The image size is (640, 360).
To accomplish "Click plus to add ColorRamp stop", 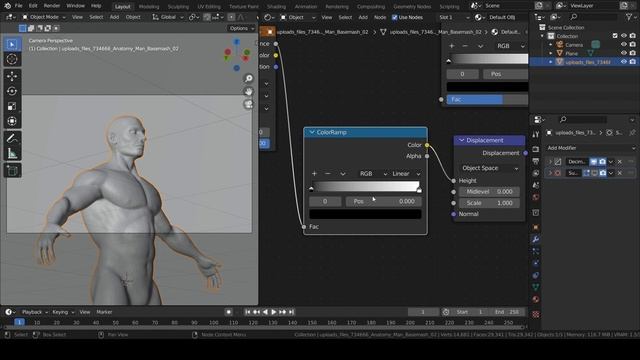I will coord(314,173).
